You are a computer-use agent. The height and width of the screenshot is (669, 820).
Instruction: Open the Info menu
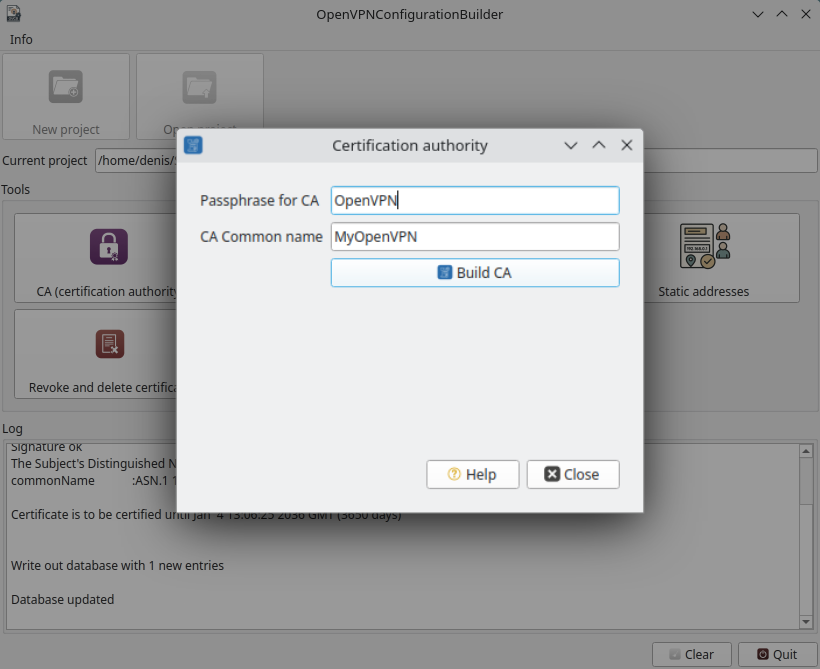21,39
